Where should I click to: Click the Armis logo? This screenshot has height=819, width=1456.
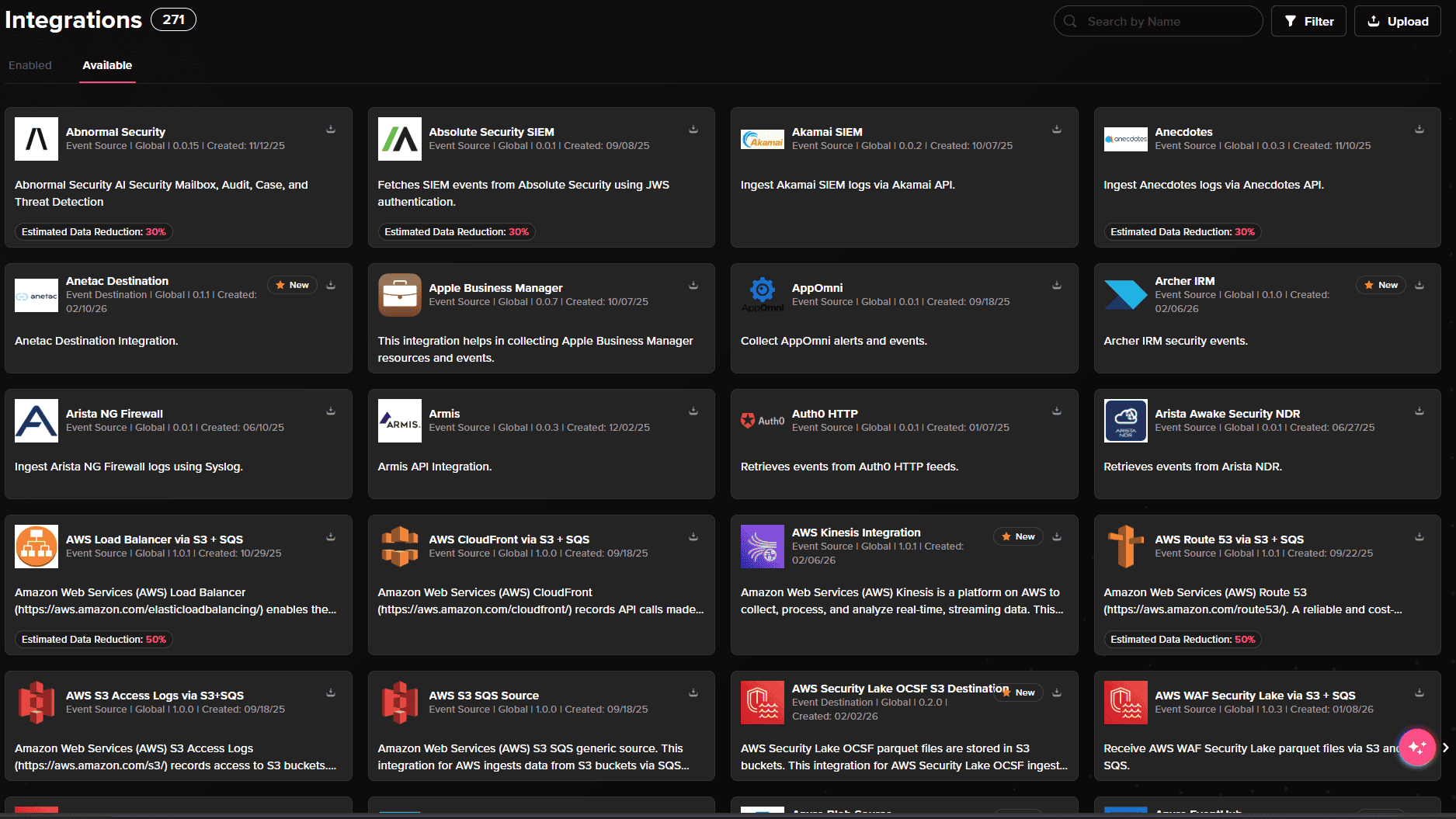pyautogui.click(x=399, y=421)
